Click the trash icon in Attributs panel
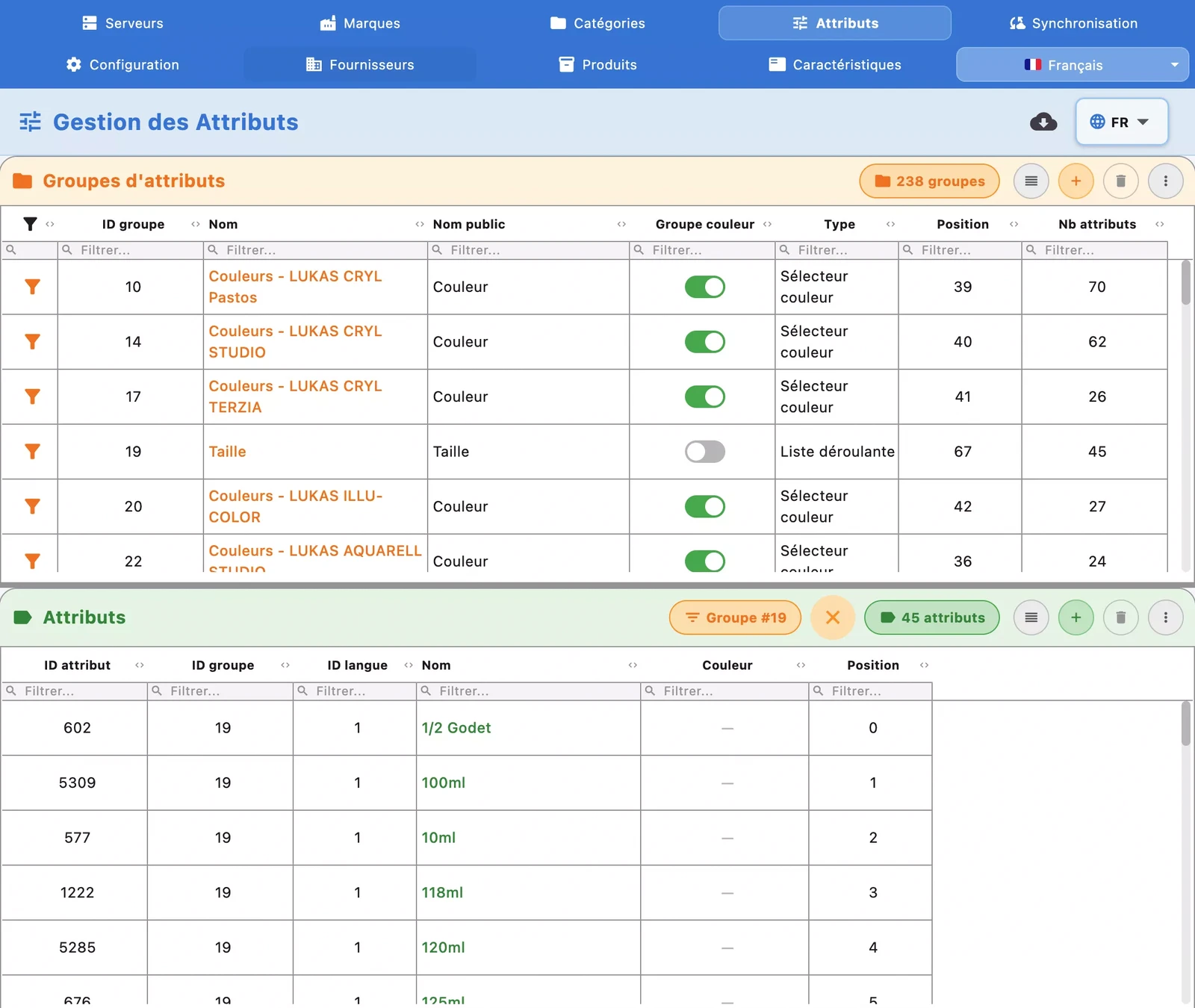The image size is (1195, 1008). pyautogui.click(x=1120, y=617)
